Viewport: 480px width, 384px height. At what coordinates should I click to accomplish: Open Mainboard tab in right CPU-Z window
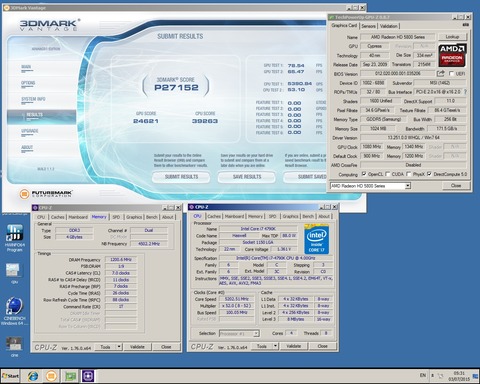pyautogui.click(x=234, y=216)
